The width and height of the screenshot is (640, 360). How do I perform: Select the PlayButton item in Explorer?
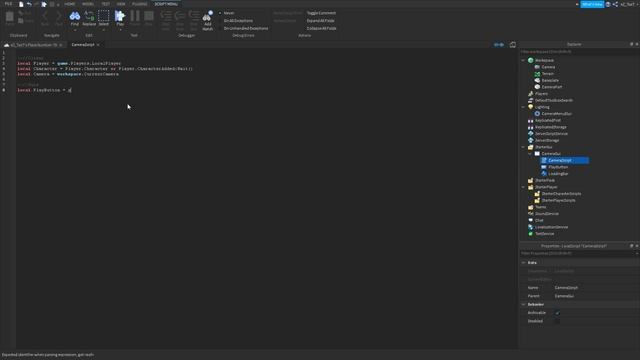(558, 167)
